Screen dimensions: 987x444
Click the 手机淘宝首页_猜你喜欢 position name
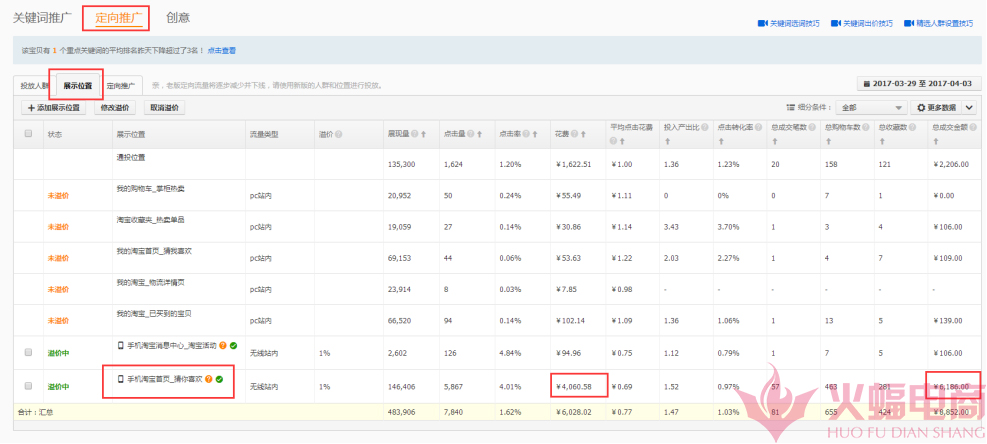coord(164,379)
